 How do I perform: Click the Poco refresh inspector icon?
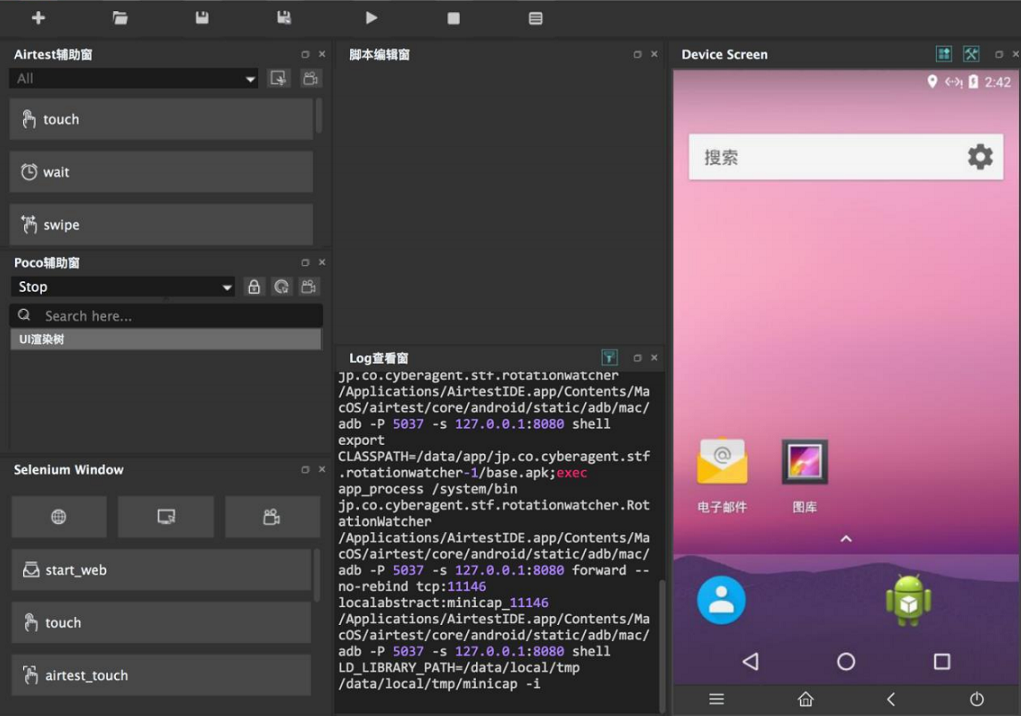pyautogui.click(x=282, y=287)
